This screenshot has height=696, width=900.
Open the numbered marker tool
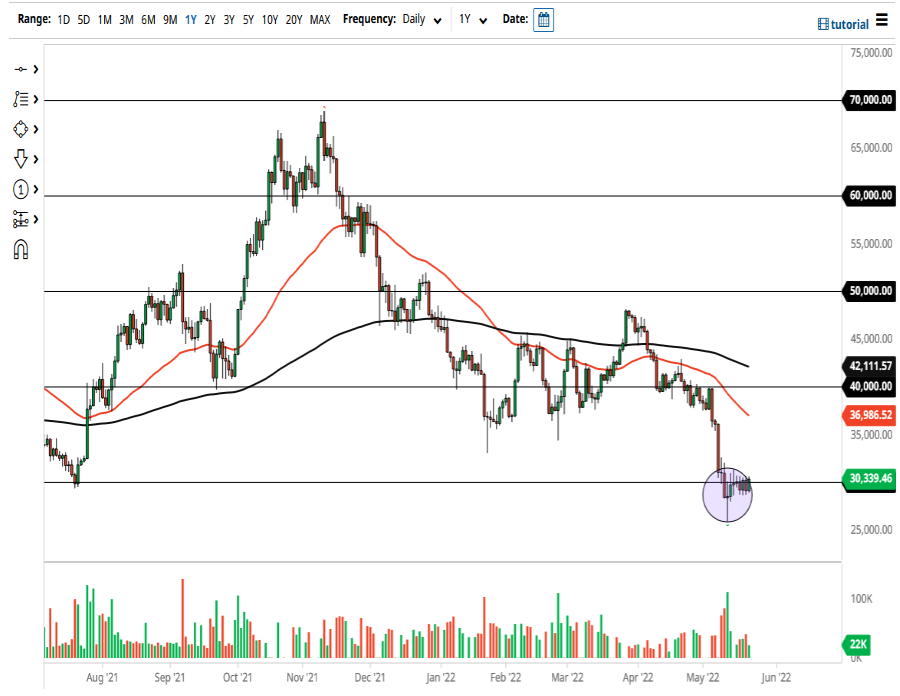(x=20, y=189)
